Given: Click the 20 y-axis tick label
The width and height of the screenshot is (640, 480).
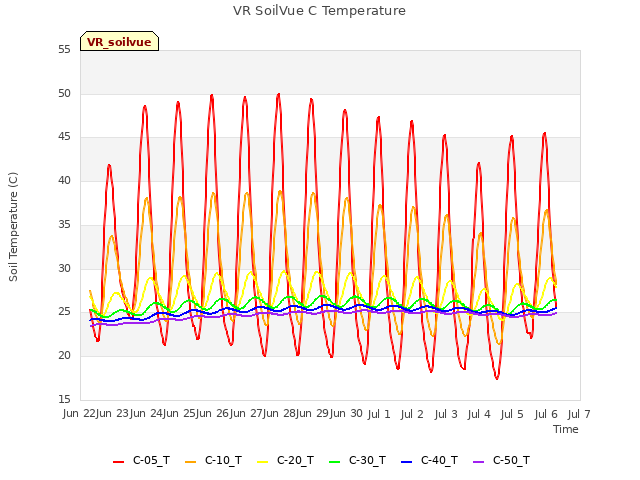Looking at the screenshot, I should [64, 356].
